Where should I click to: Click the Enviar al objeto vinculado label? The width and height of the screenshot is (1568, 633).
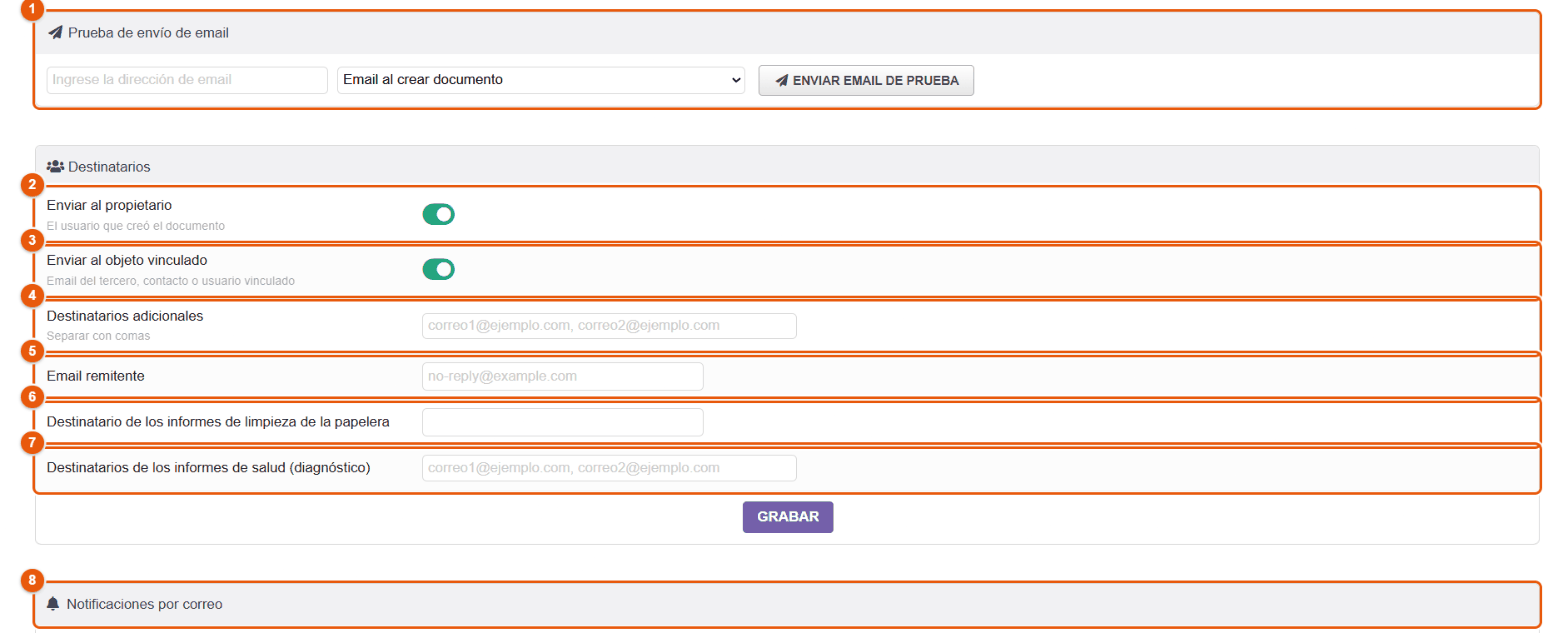(127, 260)
